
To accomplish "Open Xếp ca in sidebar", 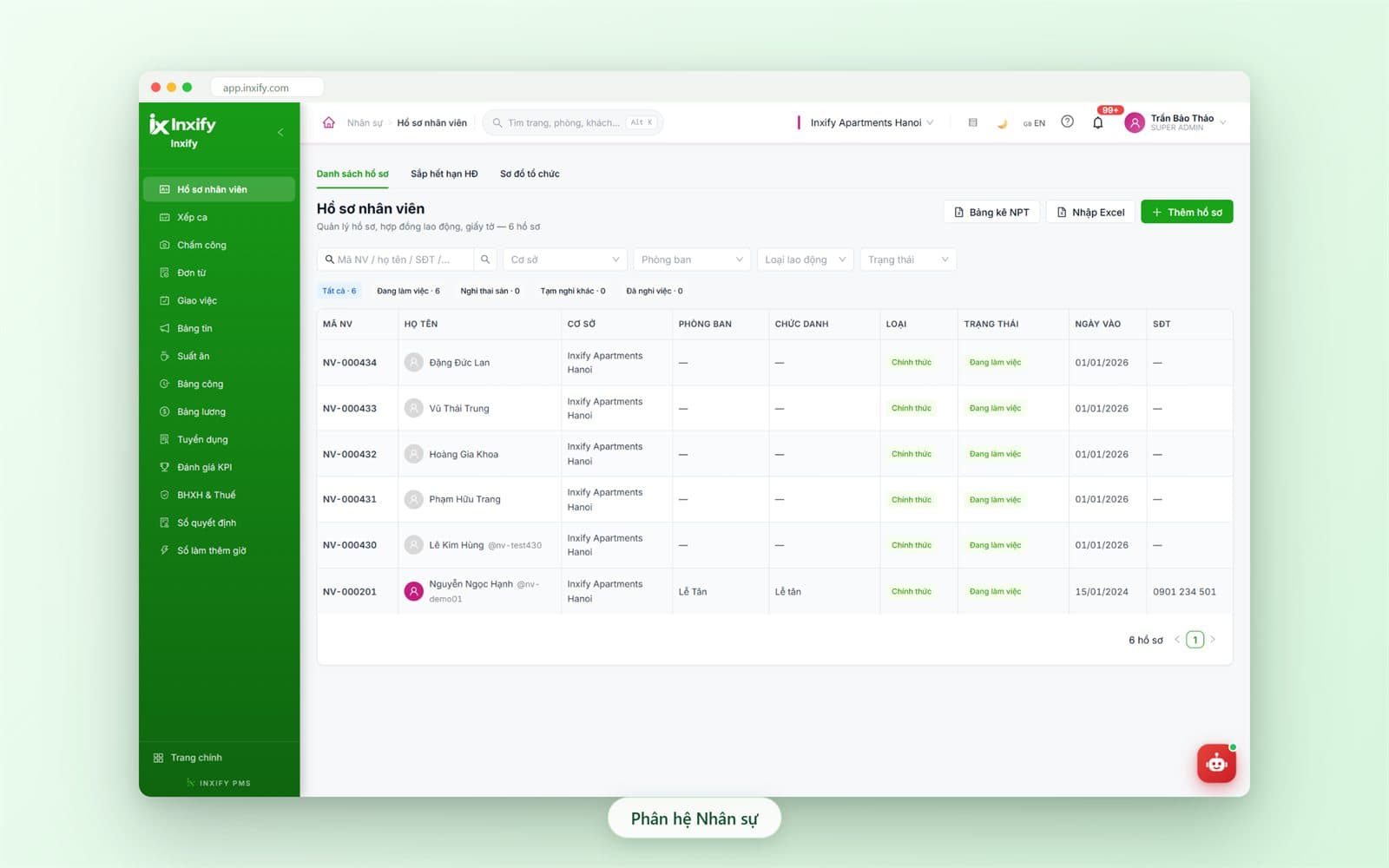I will point(219,217).
